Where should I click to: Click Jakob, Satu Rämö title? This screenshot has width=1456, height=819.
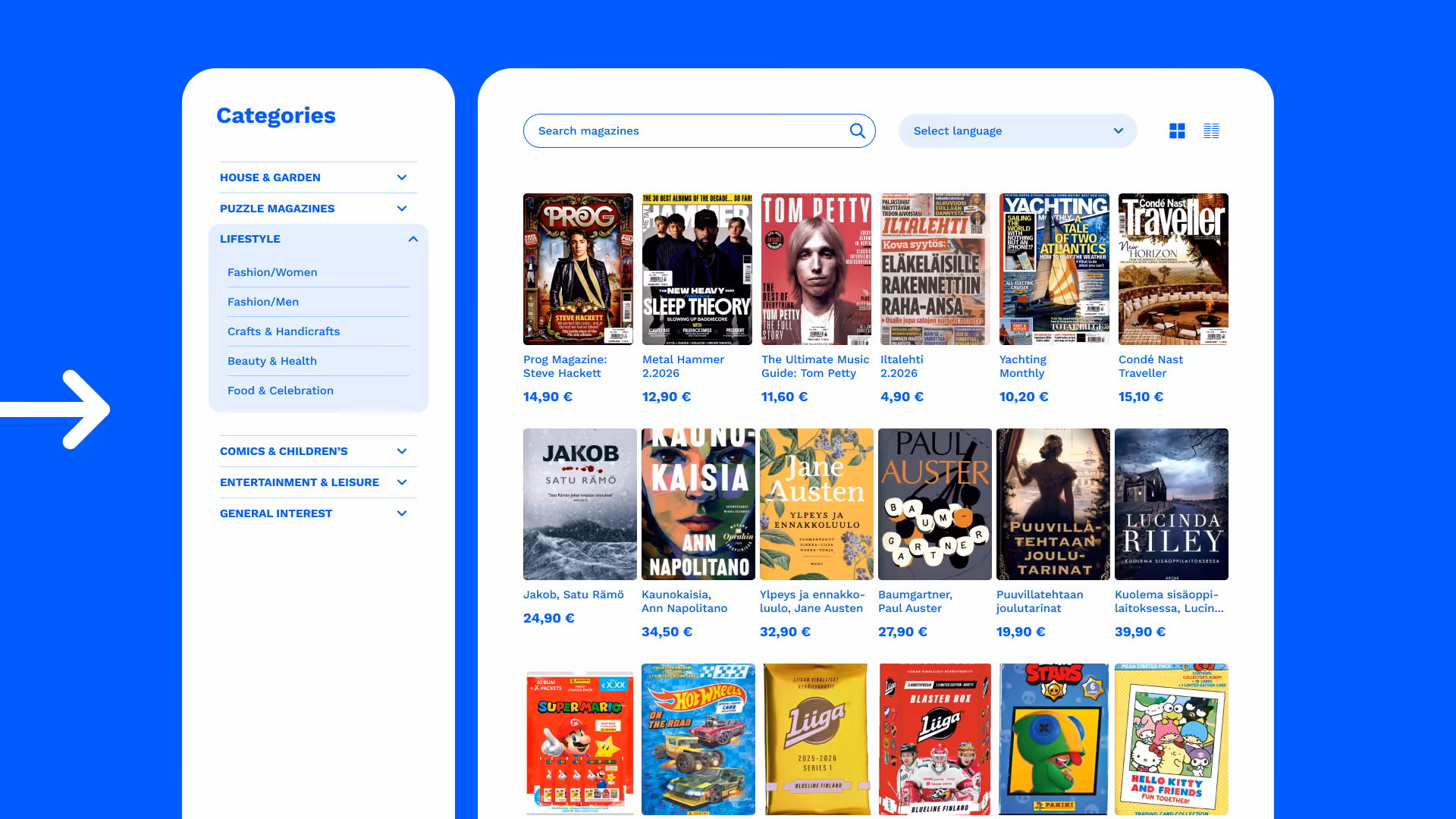point(573,595)
